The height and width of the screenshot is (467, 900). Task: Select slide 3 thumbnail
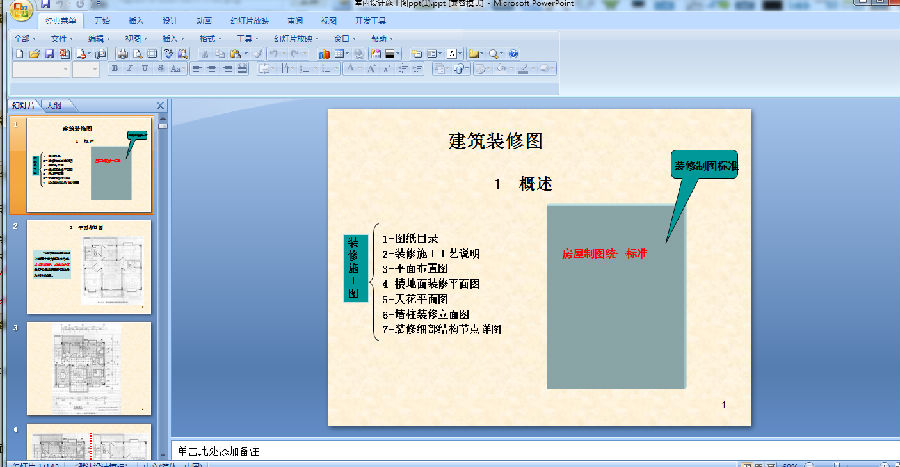click(89, 368)
